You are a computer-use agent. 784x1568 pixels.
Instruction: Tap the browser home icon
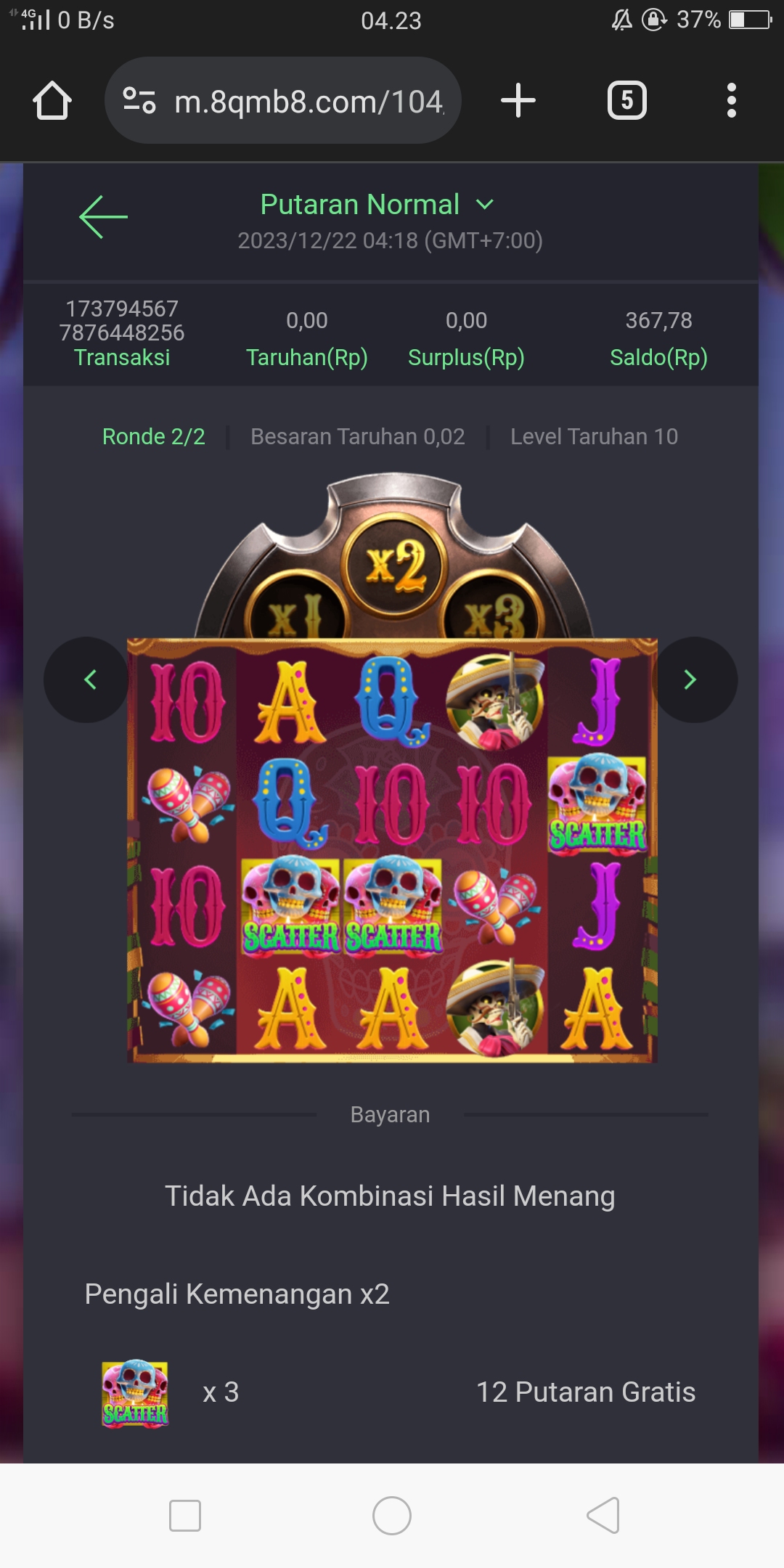(x=52, y=100)
